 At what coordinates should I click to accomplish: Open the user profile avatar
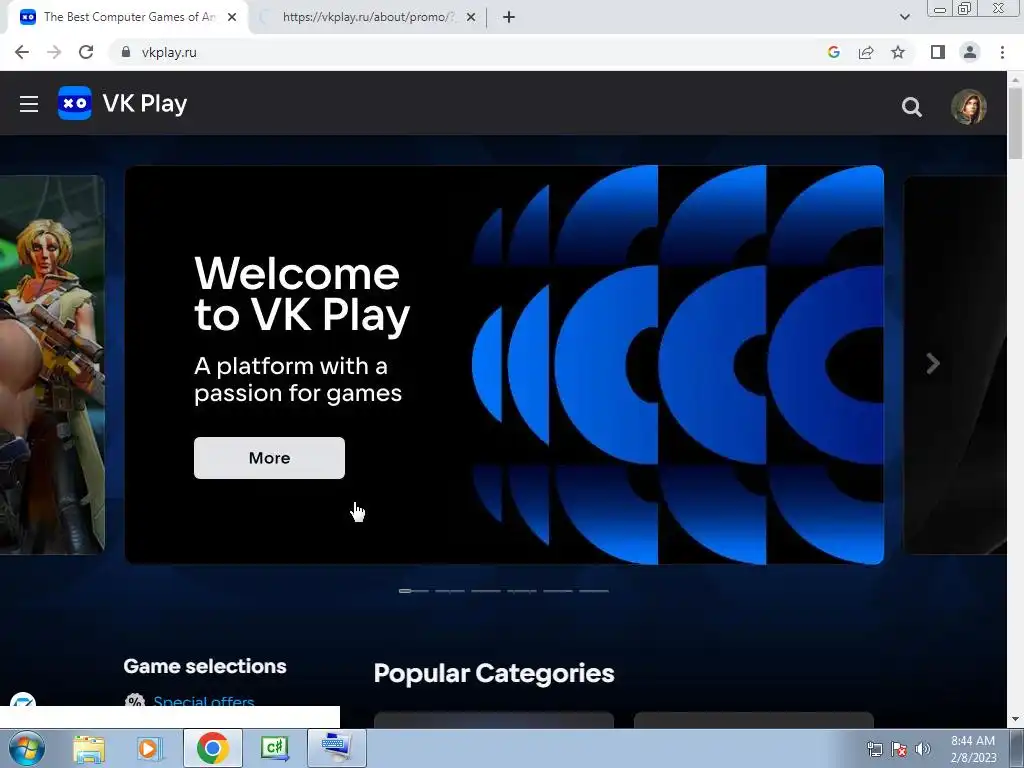(x=968, y=106)
